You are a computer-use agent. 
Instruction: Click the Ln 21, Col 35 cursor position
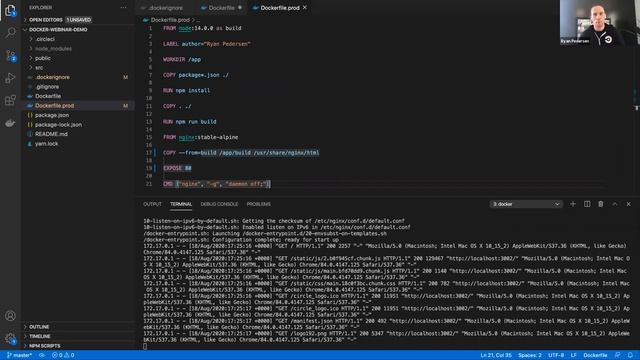pyautogui.click(x=496, y=355)
